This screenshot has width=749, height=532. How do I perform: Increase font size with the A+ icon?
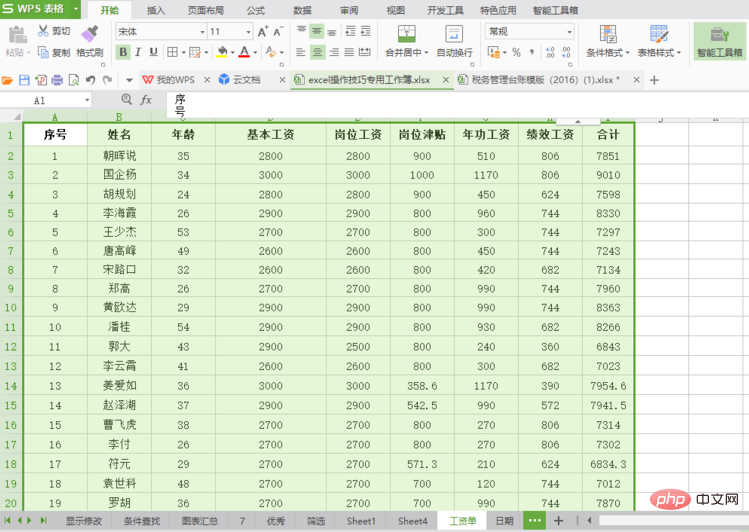pyautogui.click(x=263, y=32)
